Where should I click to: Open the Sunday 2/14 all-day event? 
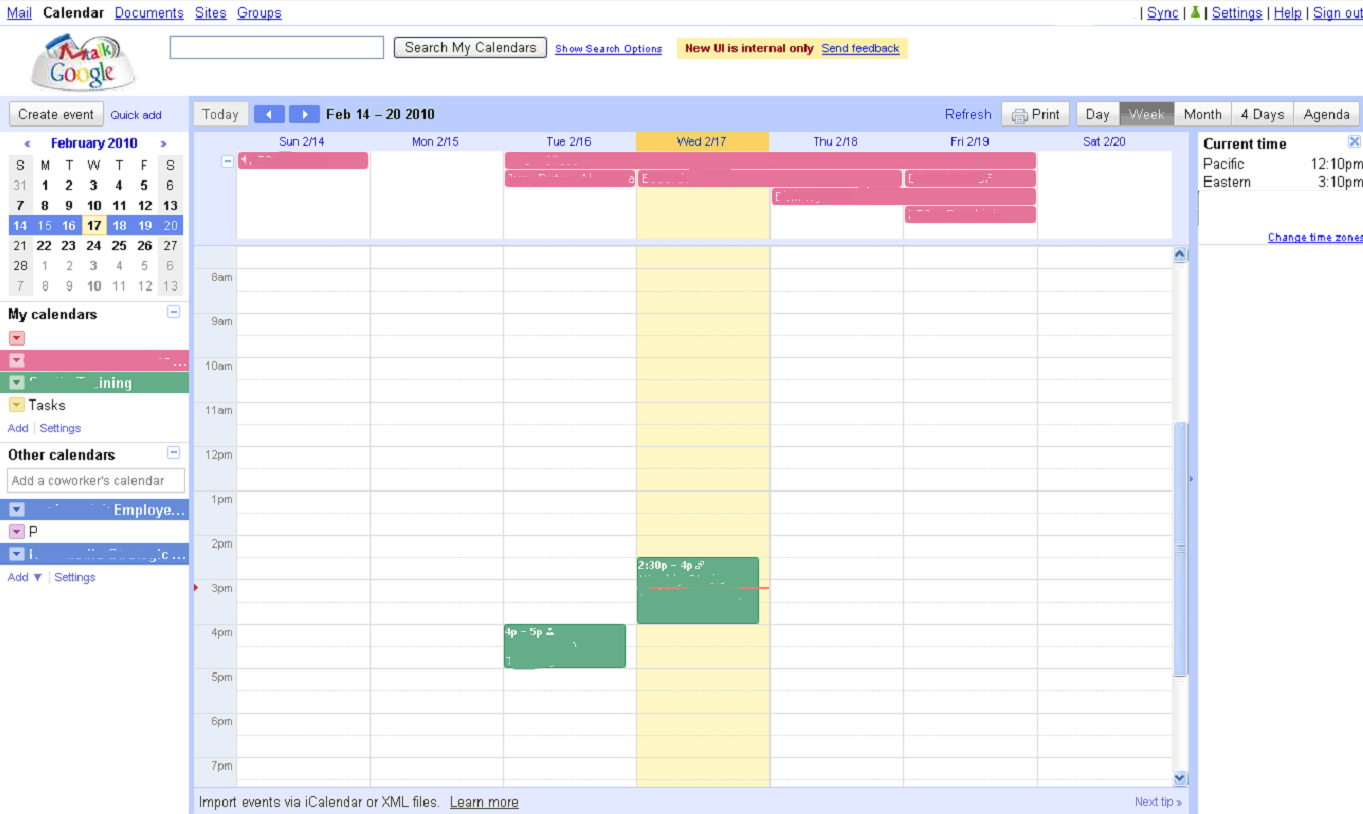(x=303, y=160)
